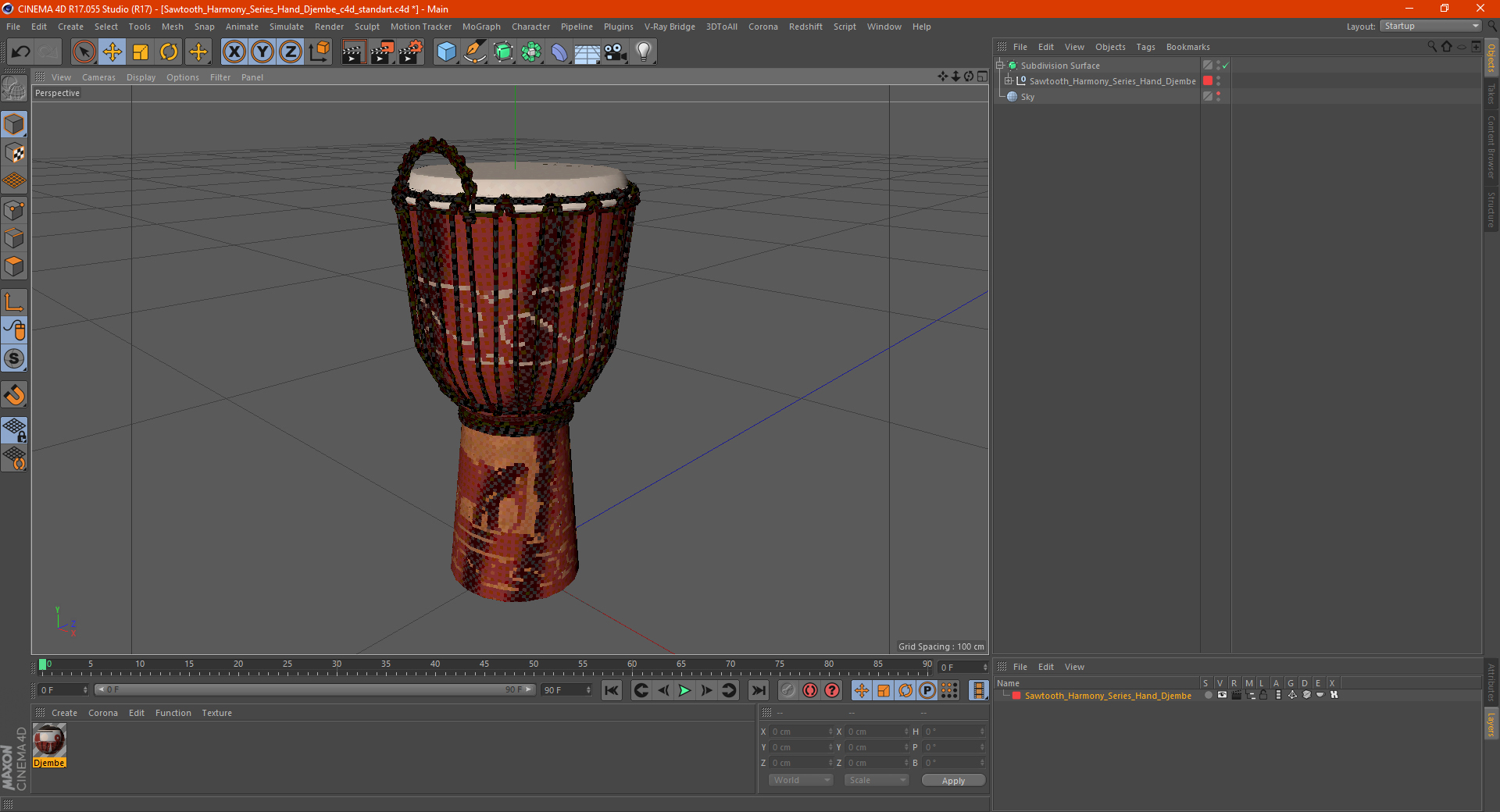Open the Simulate menu

(x=287, y=27)
